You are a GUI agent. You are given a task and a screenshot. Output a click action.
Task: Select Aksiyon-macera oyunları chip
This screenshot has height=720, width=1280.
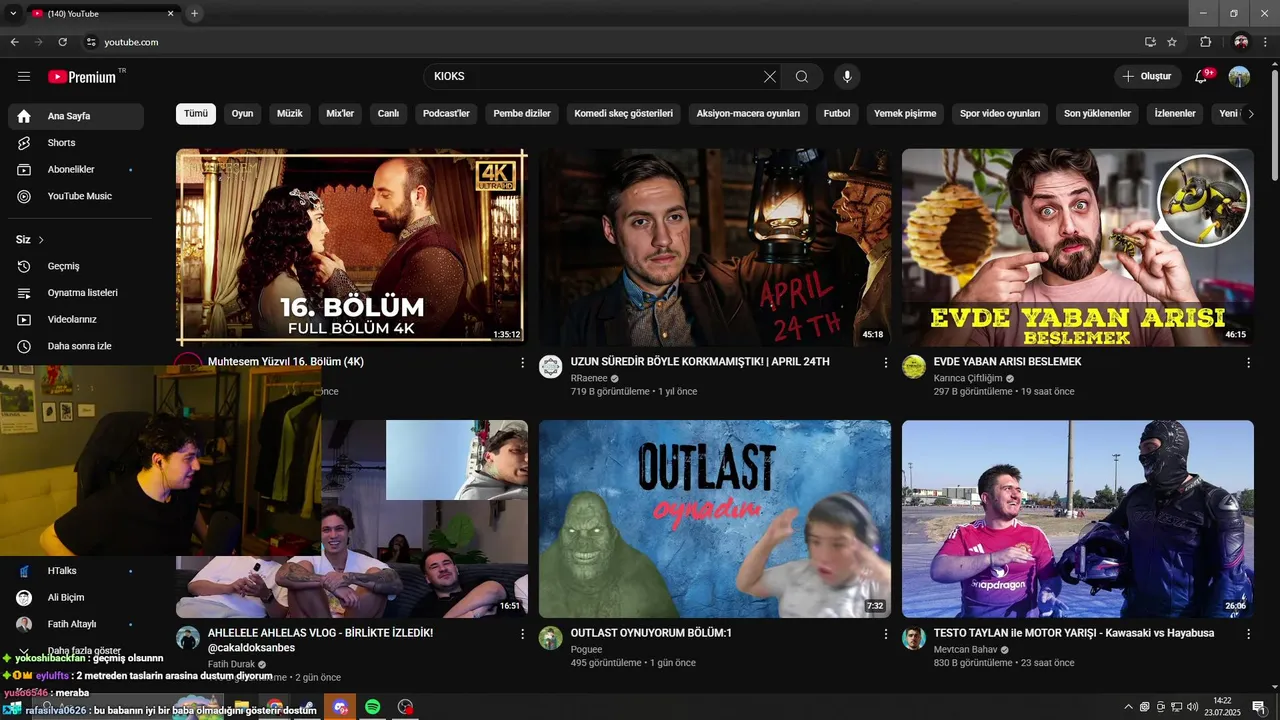[748, 114]
